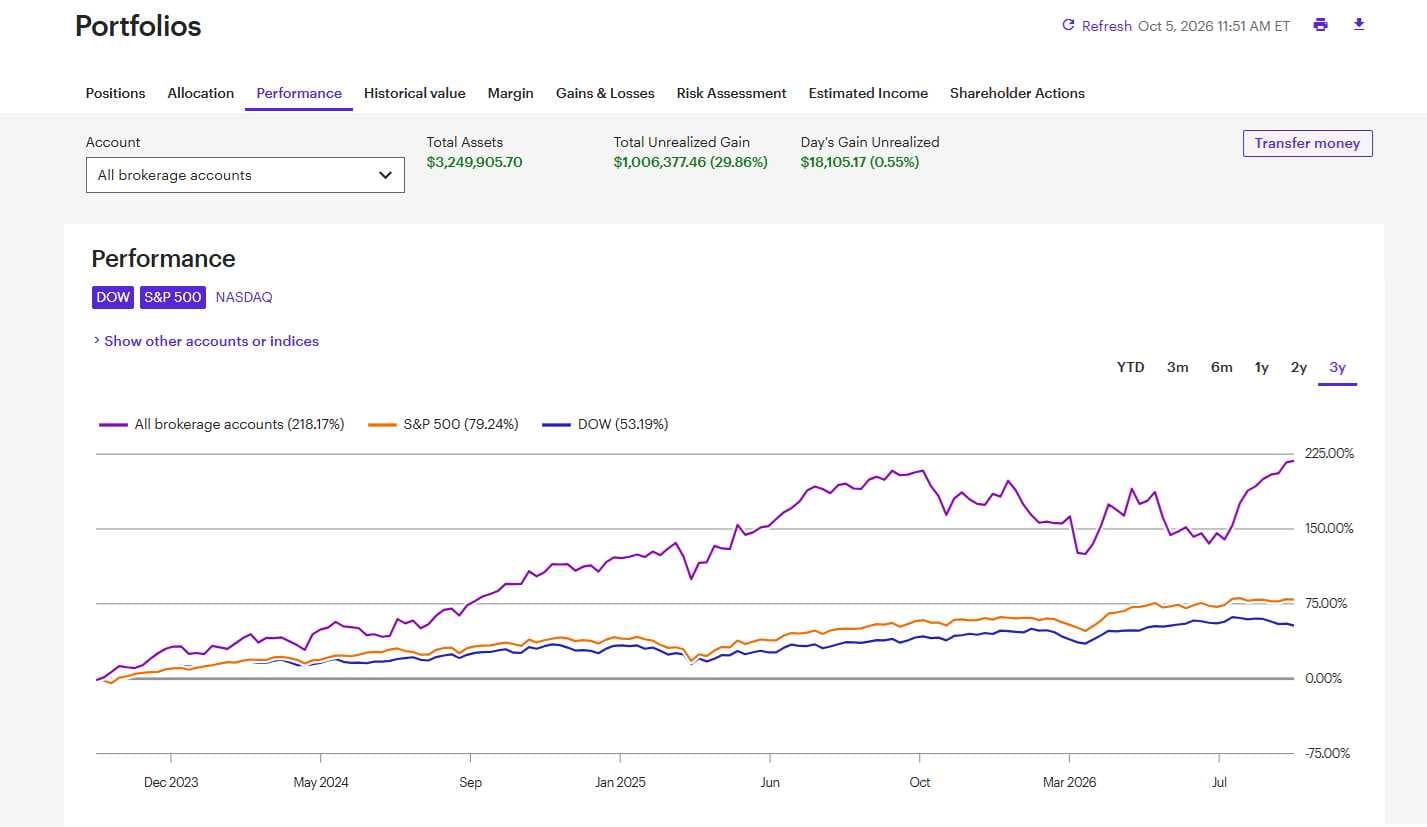Viewport: 1427px width, 827px height.
Task: Click the Jan 2025 axis label
Action: pyautogui.click(x=620, y=782)
